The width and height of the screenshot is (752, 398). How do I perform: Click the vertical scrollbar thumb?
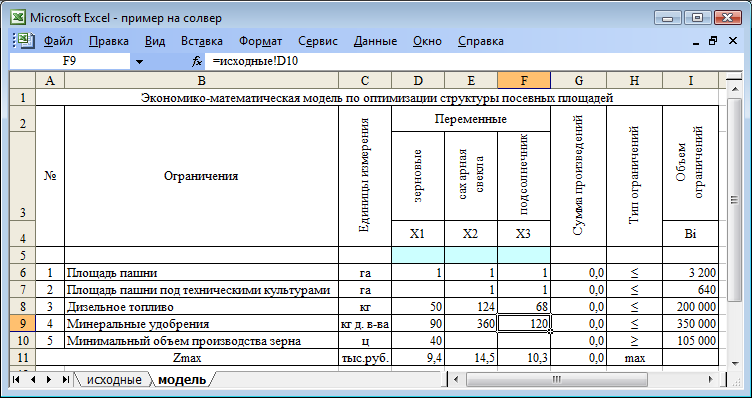click(x=734, y=200)
